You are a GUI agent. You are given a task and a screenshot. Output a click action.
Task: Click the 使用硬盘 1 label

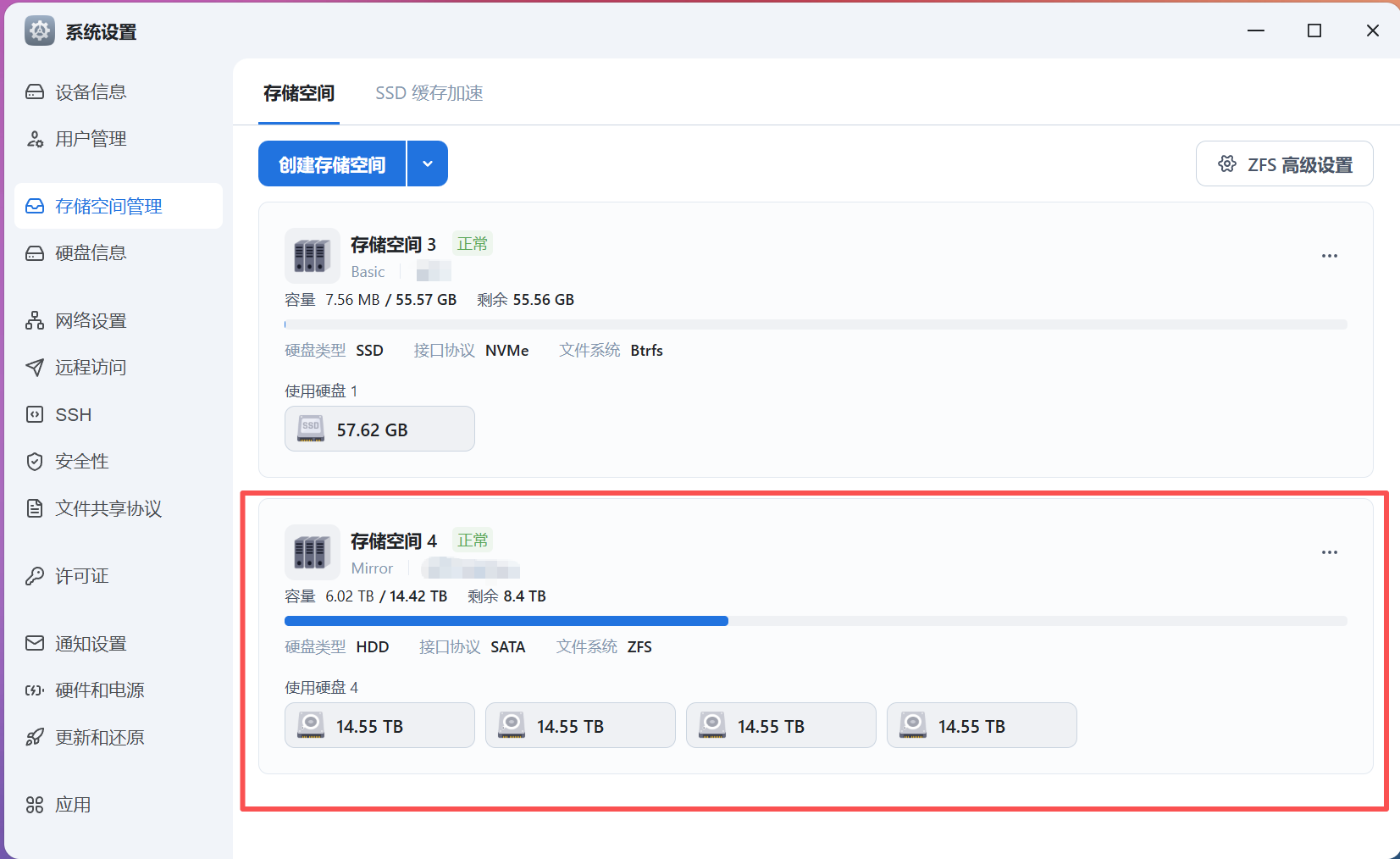[321, 391]
